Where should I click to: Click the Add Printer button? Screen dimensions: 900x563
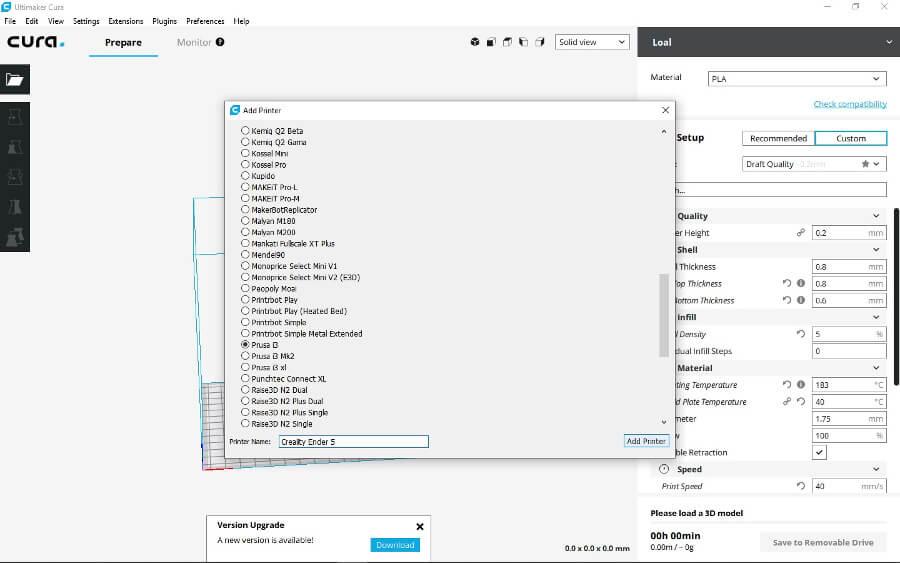click(x=646, y=441)
